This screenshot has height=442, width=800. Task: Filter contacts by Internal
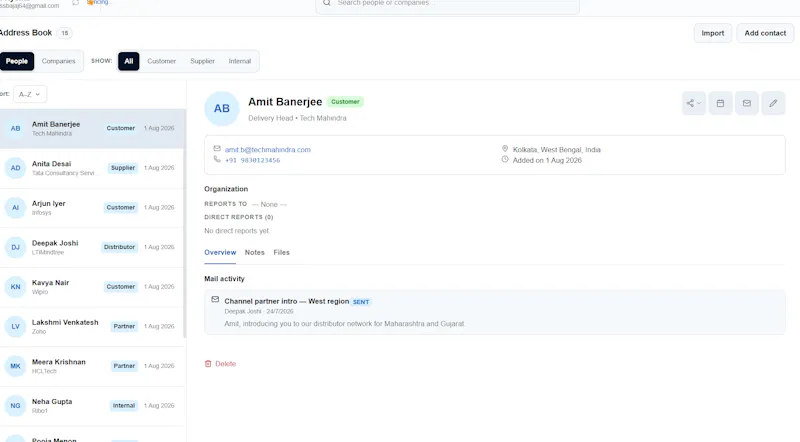coord(239,61)
